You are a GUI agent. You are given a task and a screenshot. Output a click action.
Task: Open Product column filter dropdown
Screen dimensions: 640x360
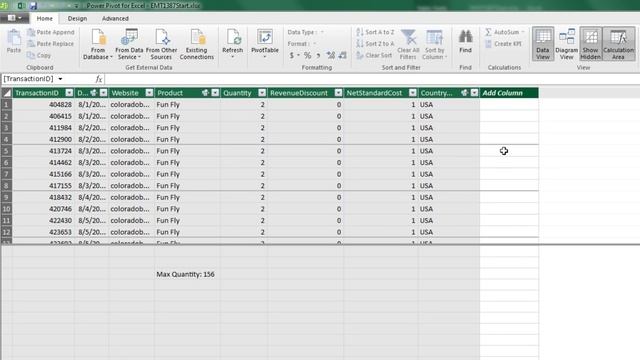coord(215,93)
